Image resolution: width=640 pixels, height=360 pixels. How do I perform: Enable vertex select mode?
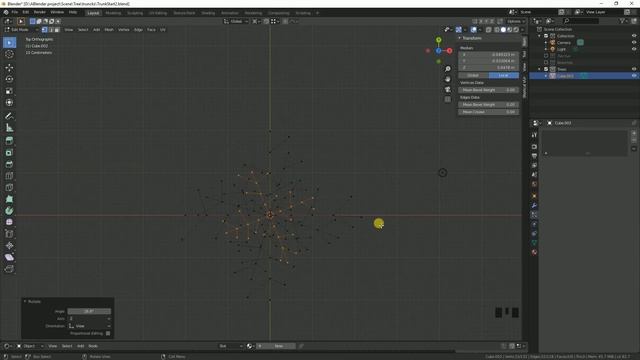pyautogui.click(x=44, y=30)
